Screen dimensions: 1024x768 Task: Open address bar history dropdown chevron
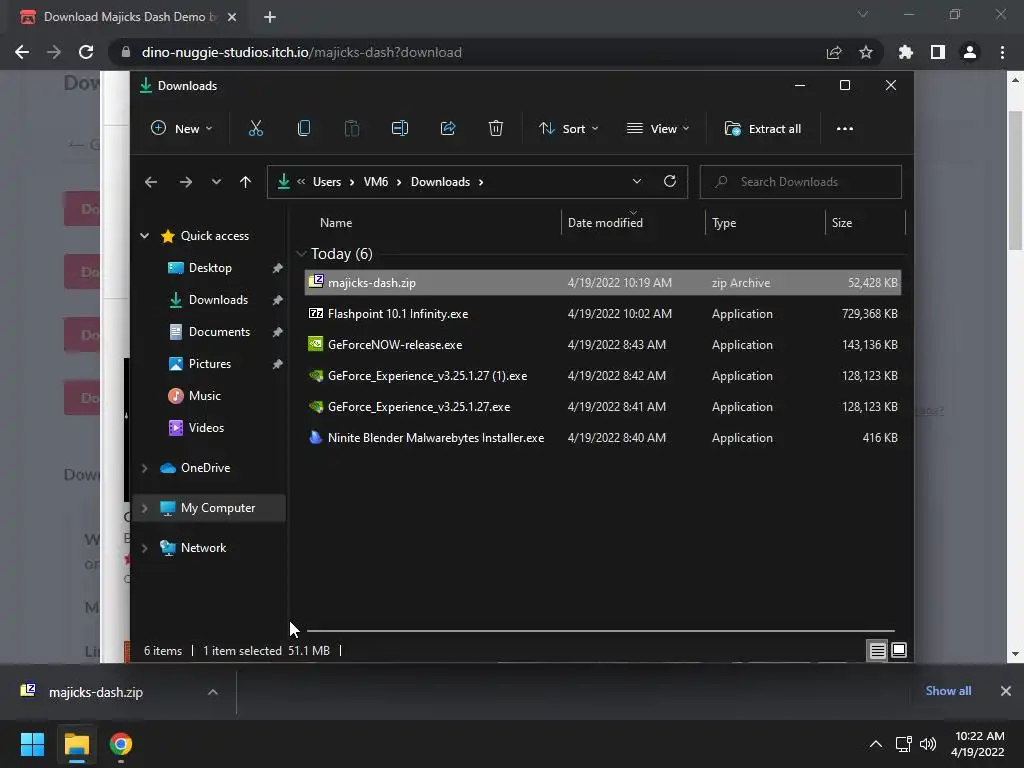637,182
